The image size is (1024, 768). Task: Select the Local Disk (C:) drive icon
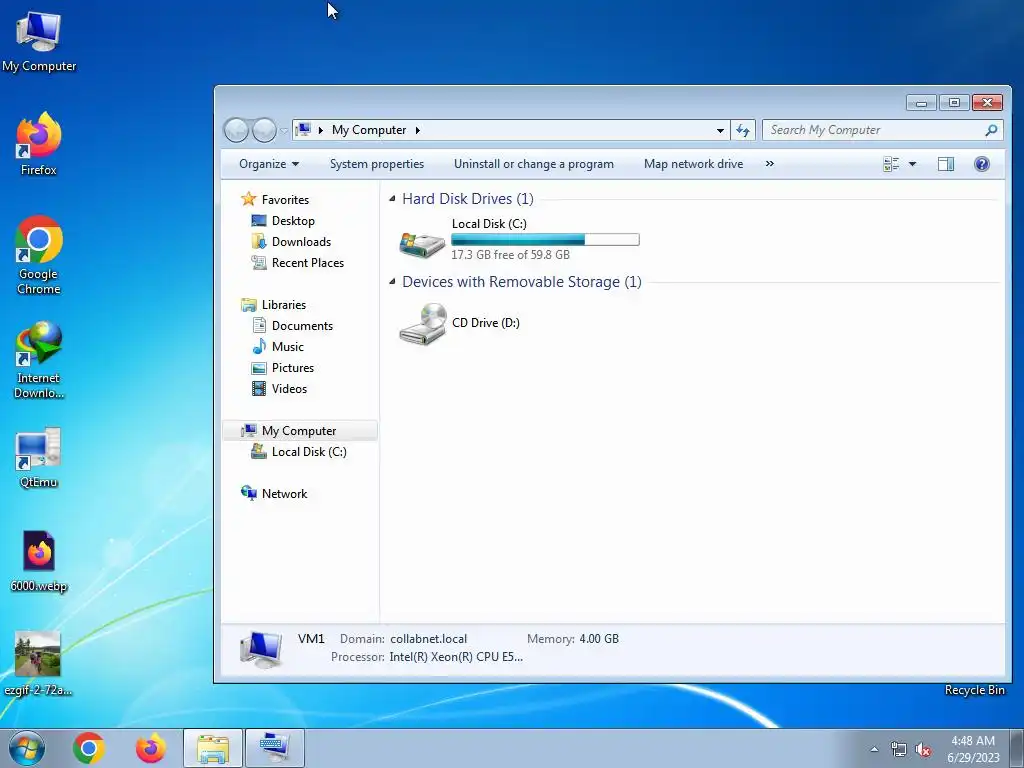tap(422, 244)
